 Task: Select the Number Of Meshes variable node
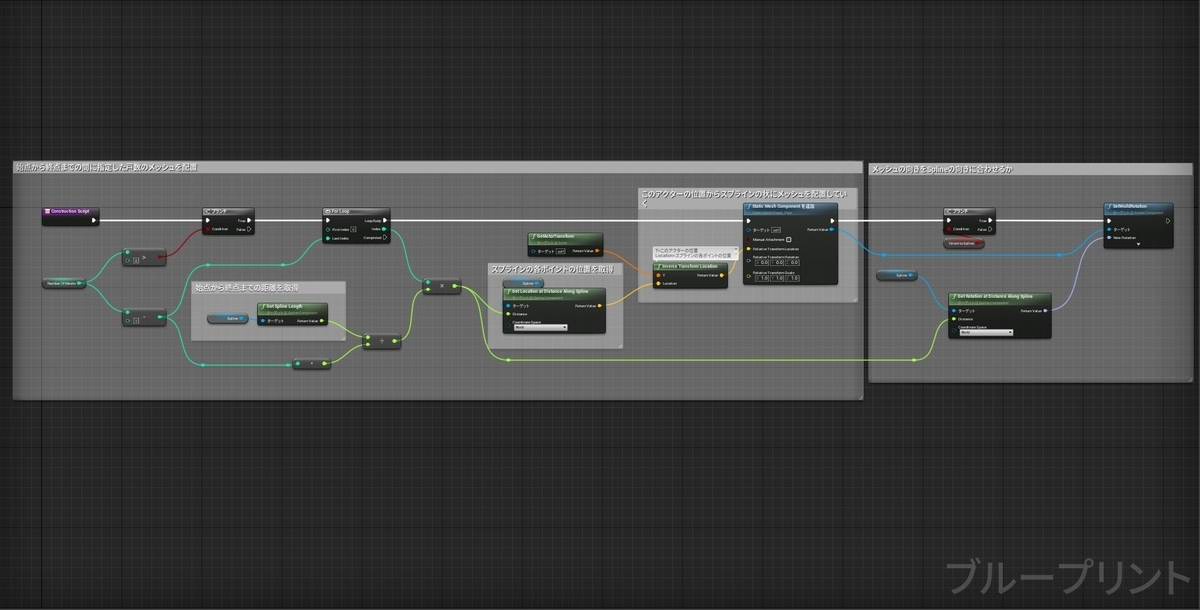[x=64, y=283]
